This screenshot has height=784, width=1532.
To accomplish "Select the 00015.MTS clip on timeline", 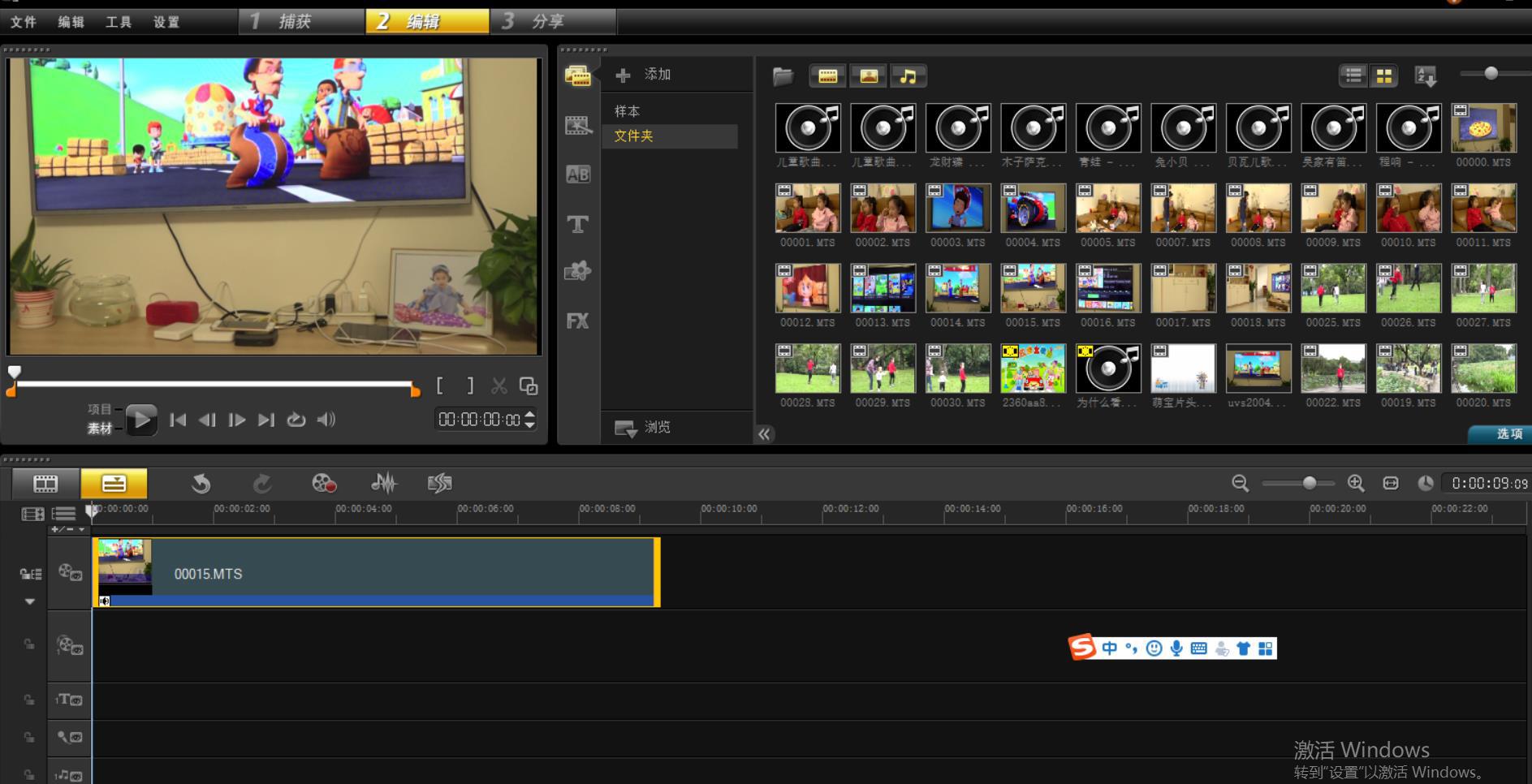I will click(x=377, y=572).
